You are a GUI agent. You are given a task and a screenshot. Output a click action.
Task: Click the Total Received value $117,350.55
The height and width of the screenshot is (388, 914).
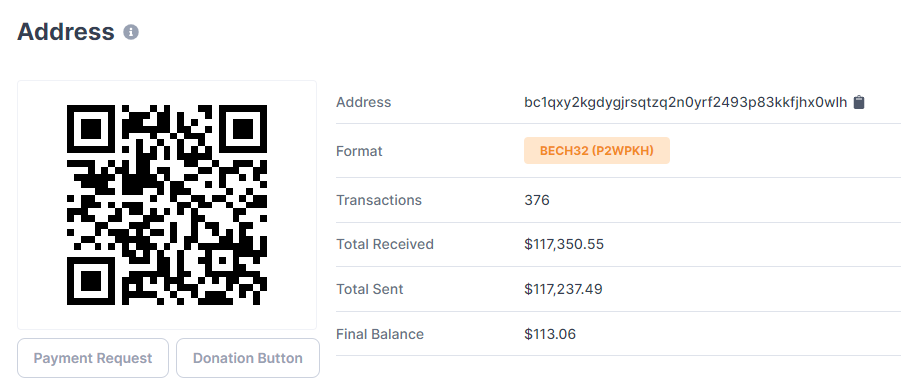(x=564, y=244)
